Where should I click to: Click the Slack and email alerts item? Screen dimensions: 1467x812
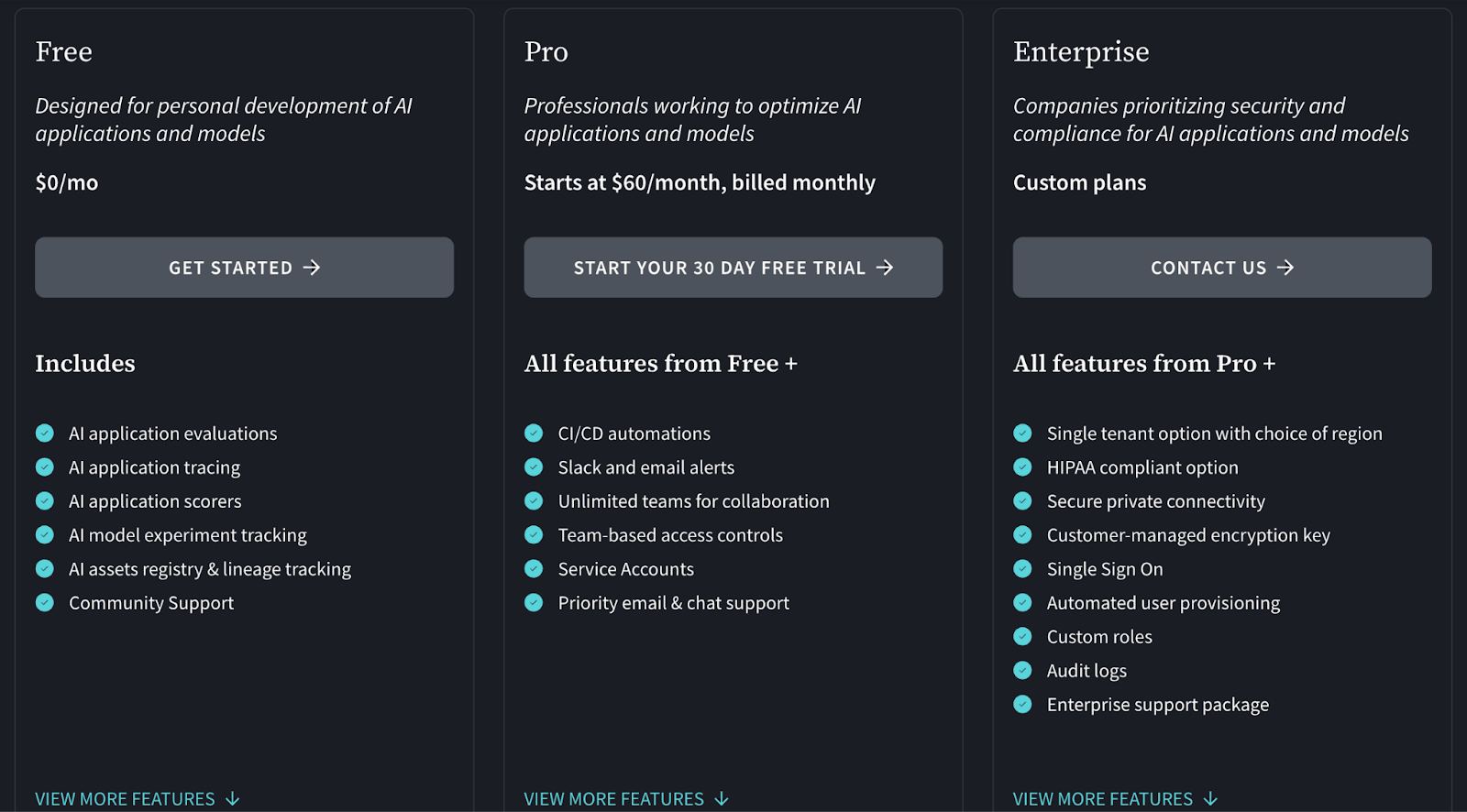tap(645, 467)
